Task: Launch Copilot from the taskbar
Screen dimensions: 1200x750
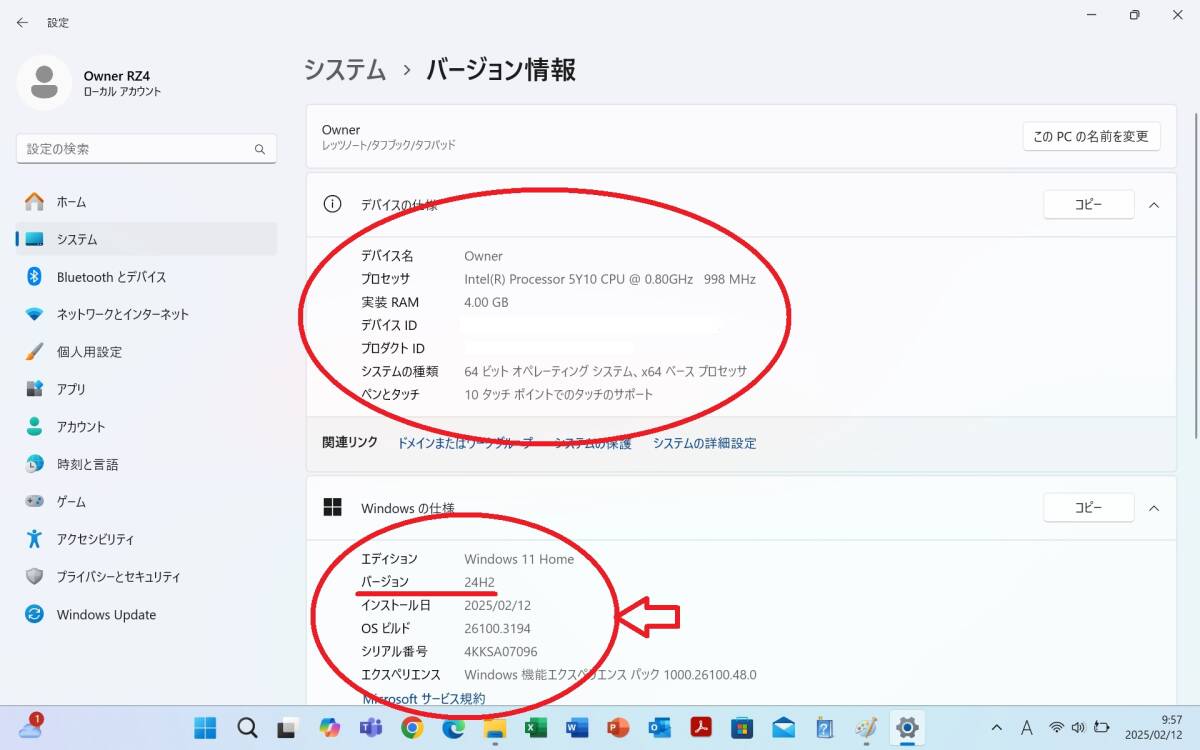Action: [329, 727]
